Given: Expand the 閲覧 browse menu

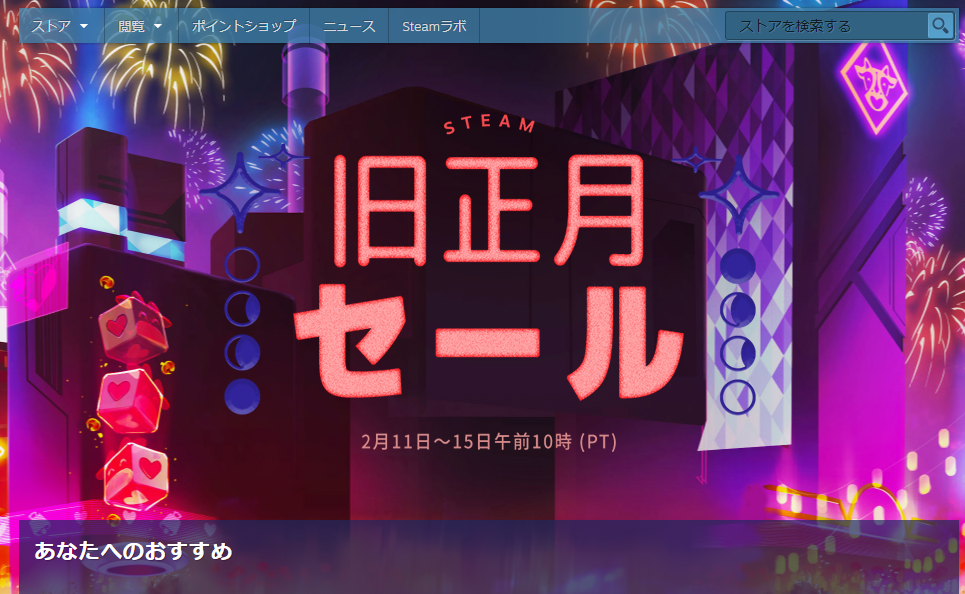Looking at the screenshot, I should 140,26.
